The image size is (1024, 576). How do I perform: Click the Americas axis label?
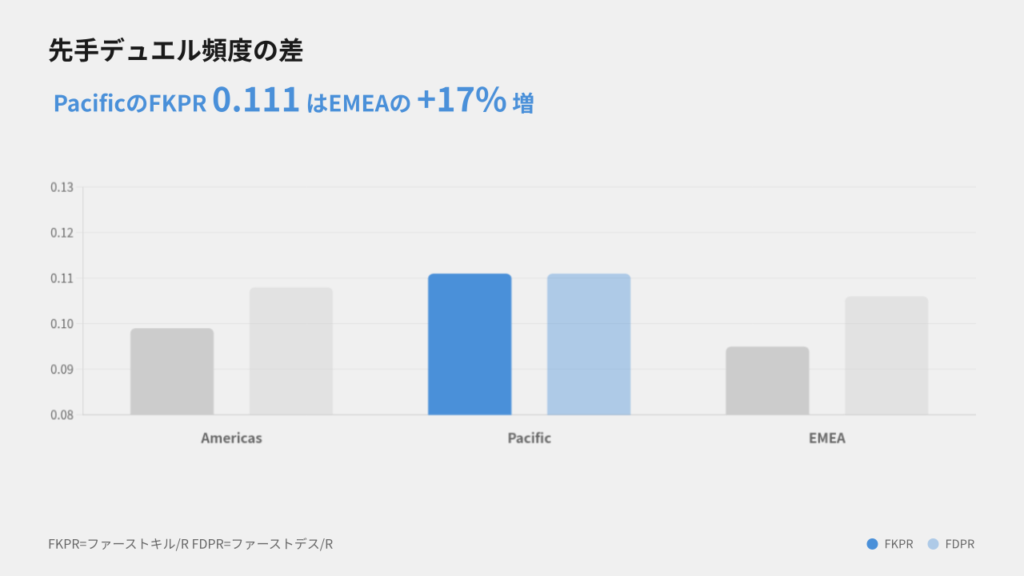[231, 438]
